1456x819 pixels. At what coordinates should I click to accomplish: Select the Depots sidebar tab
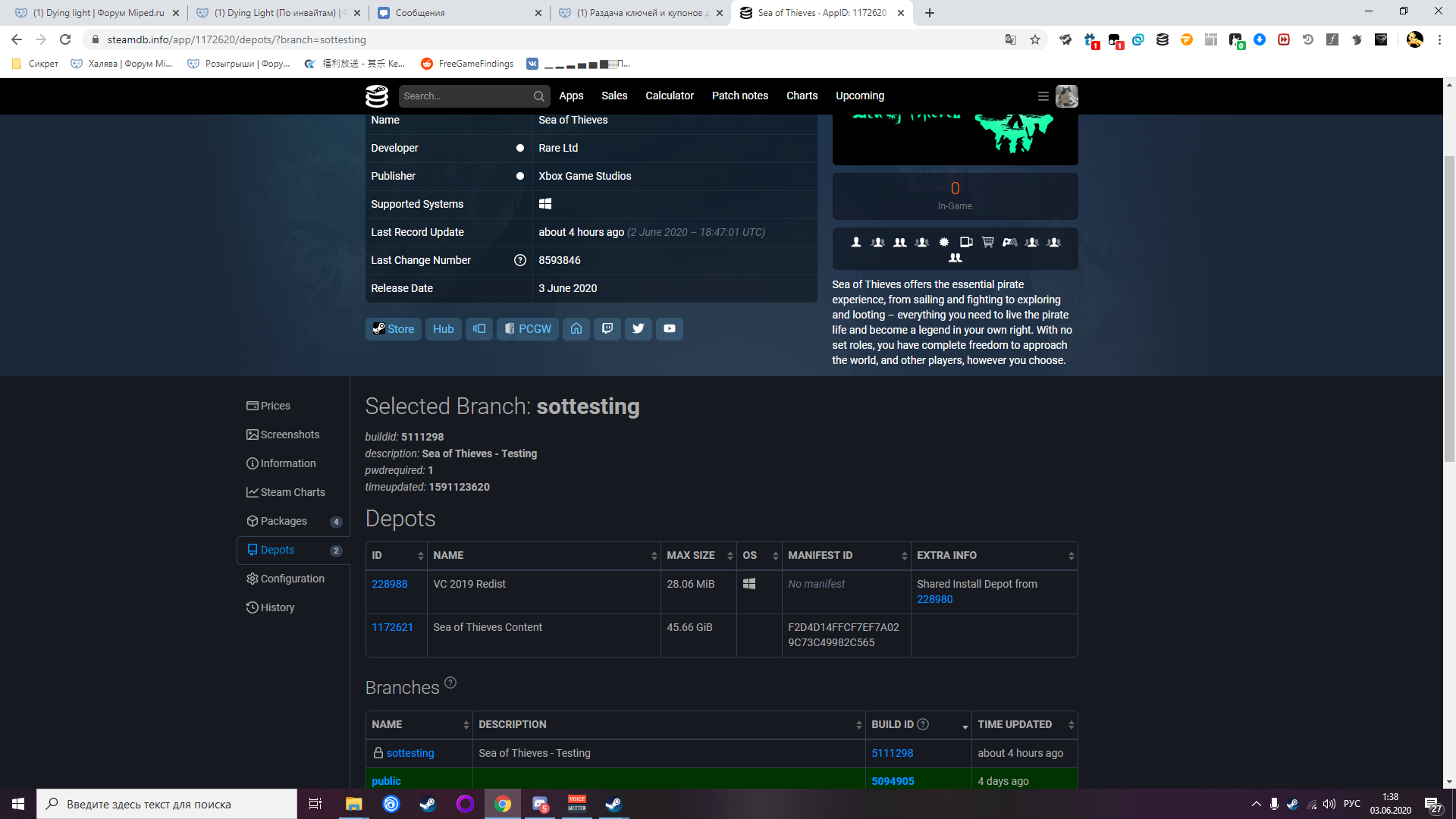[x=293, y=550]
